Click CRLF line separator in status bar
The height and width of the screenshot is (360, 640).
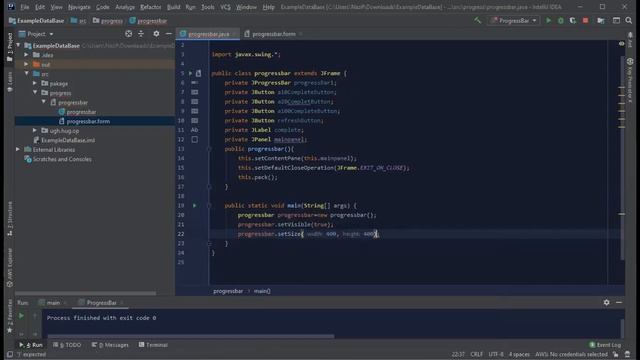[476, 354]
